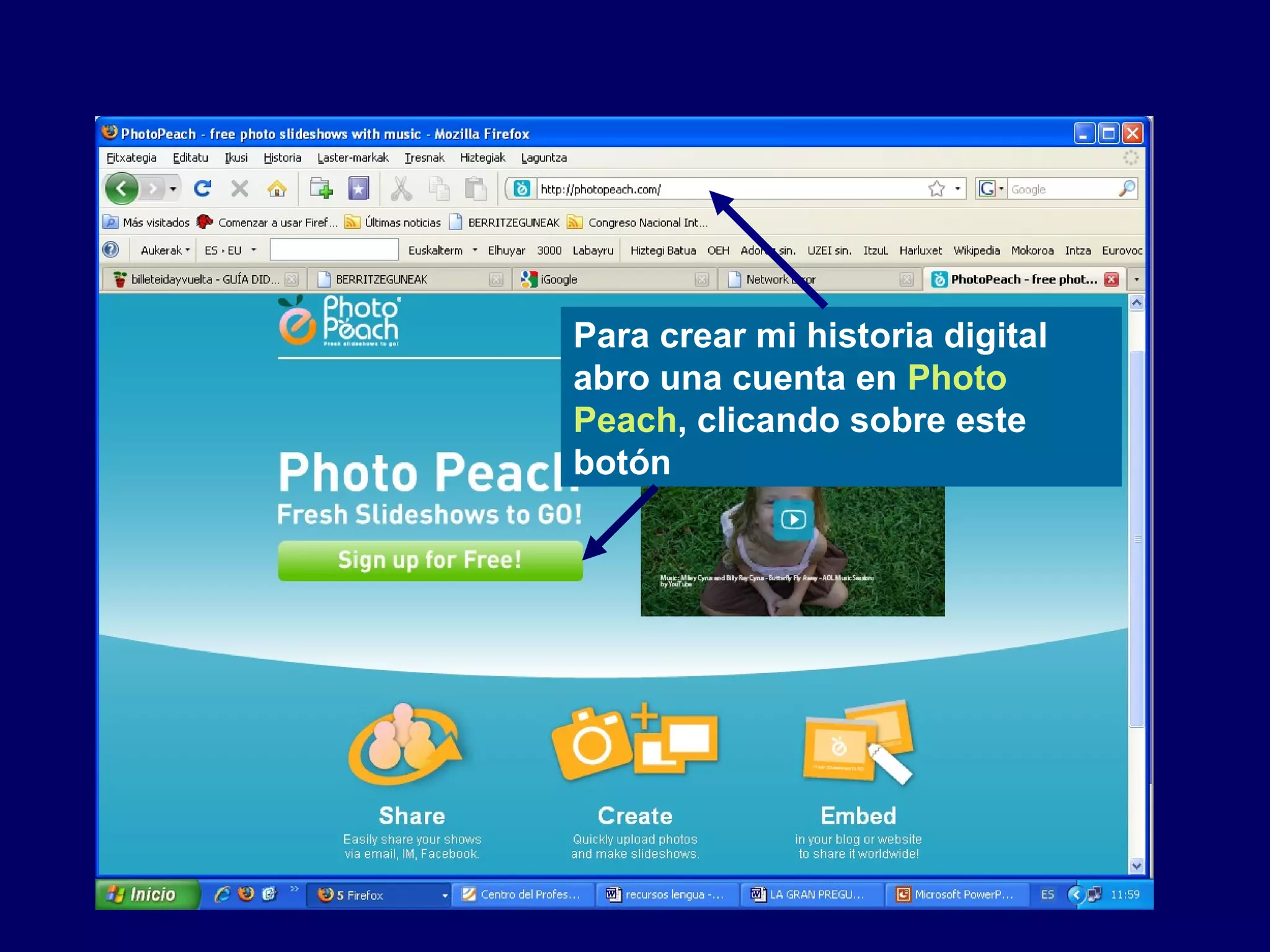The image size is (1270, 952).
Task: Open the Hiztegiak menu
Action: pyautogui.click(x=482, y=157)
